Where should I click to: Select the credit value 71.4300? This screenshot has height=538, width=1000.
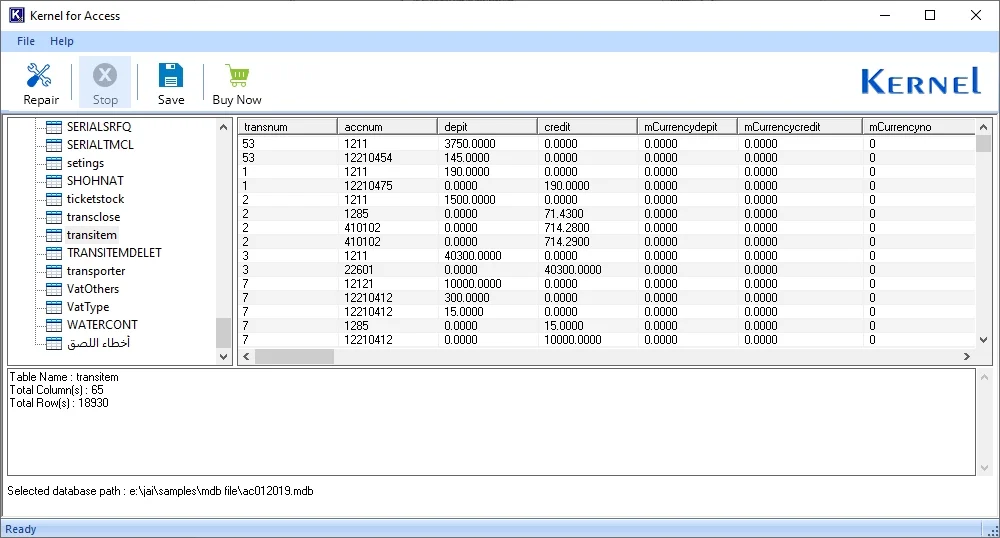(x=563, y=214)
